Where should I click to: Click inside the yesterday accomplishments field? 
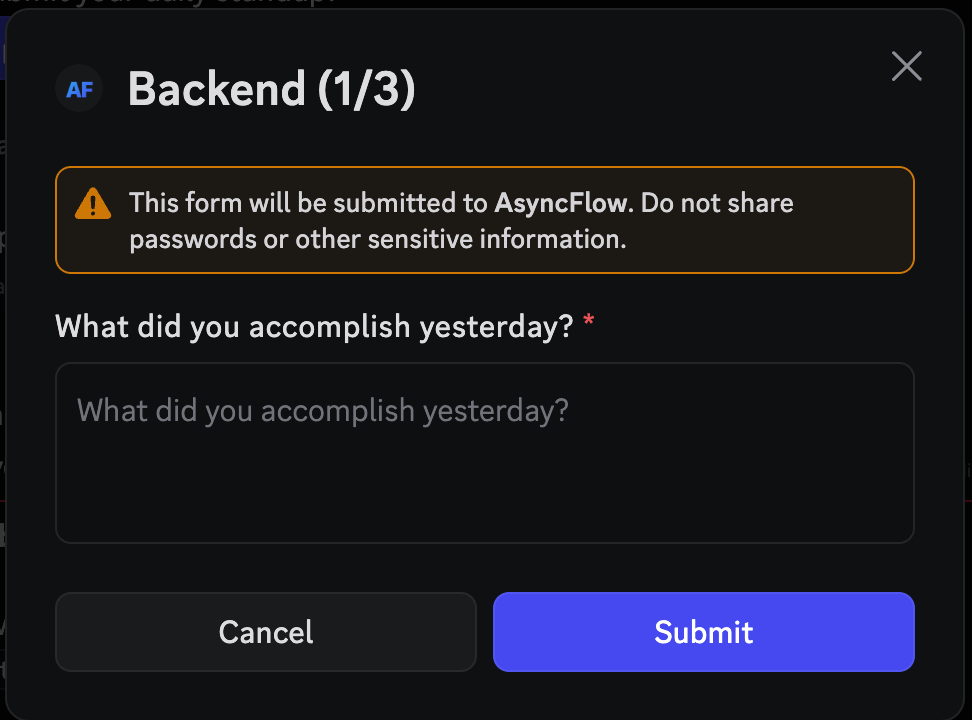tap(485, 452)
